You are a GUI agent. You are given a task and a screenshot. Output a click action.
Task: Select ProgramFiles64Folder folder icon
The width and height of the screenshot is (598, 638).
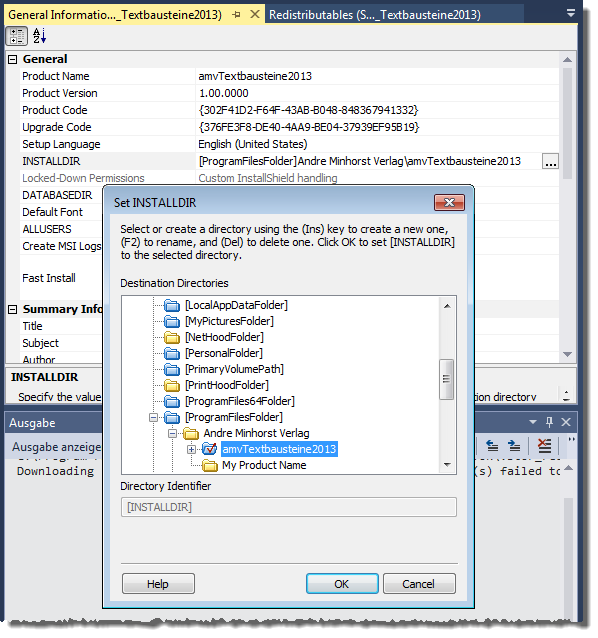click(172, 402)
